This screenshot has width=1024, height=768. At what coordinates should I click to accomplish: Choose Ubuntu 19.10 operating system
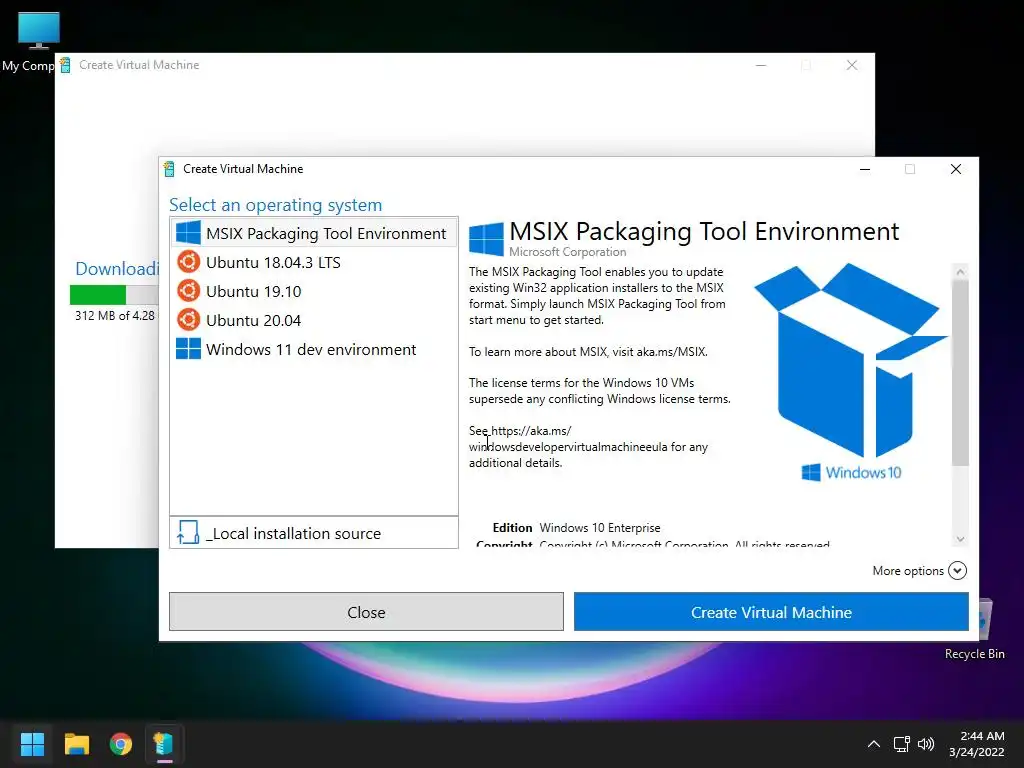point(313,291)
